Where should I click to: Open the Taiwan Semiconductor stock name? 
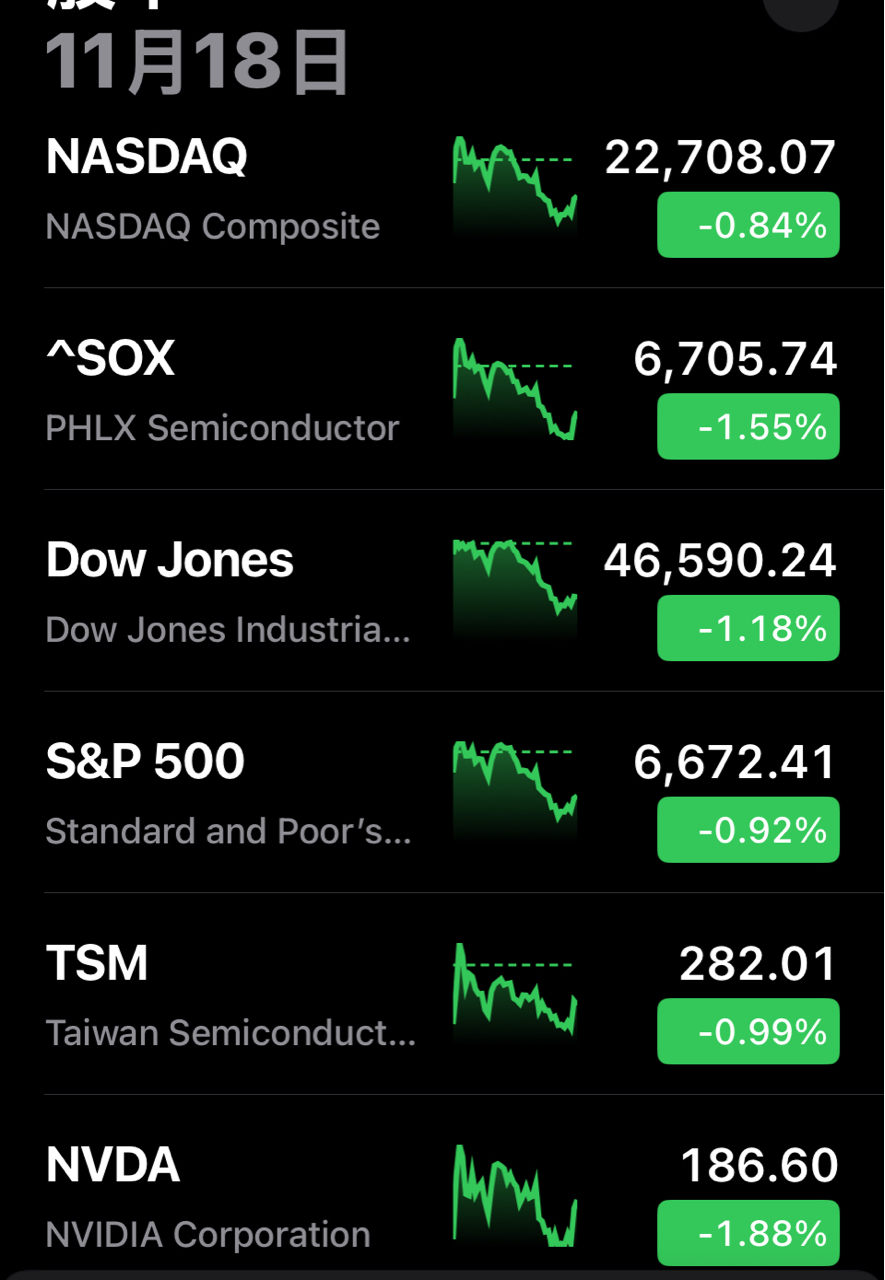[x=230, y=1033]
